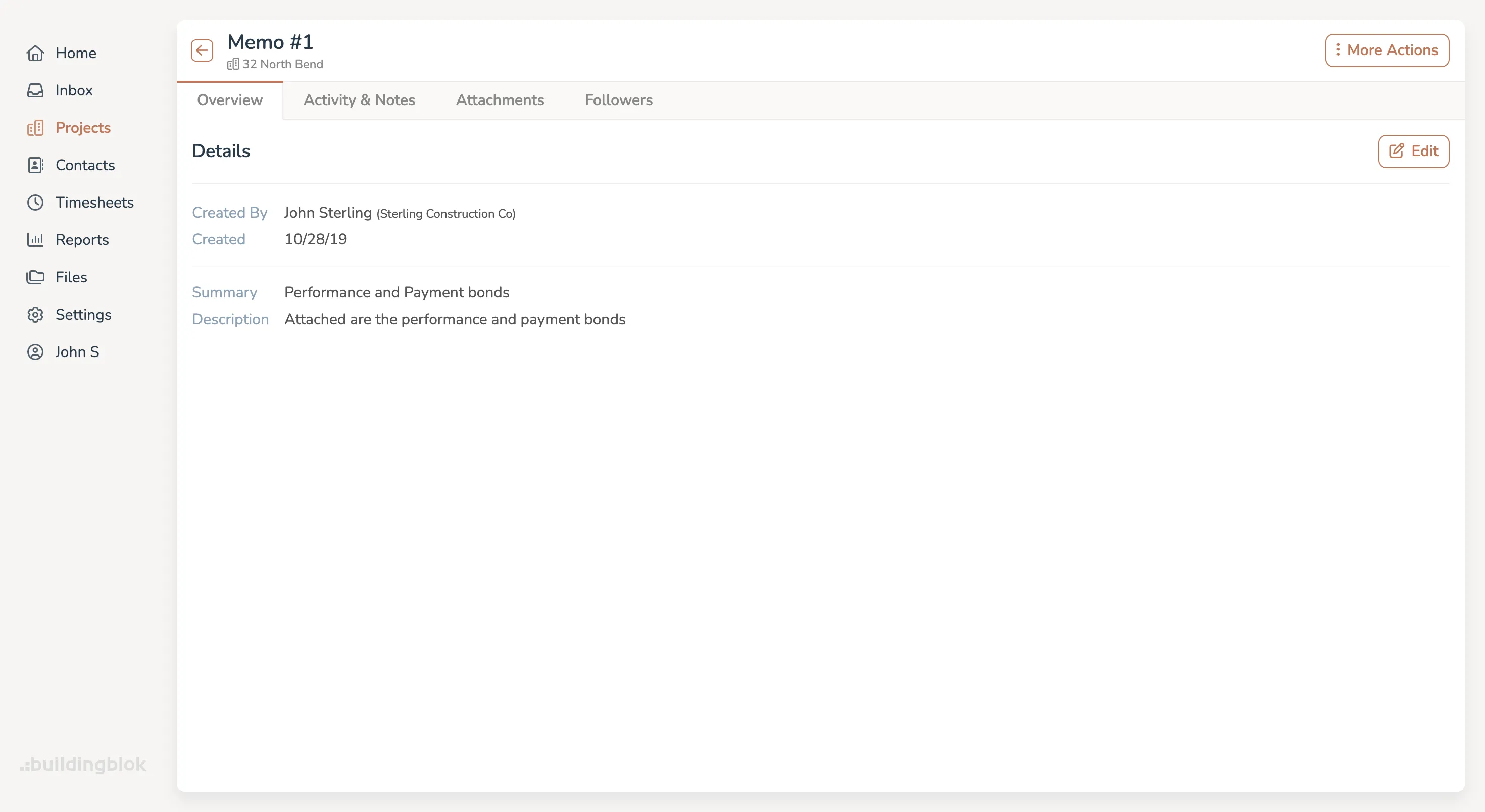Open the Attachments tab
Viewport: 1485px width, 812px height.
500,99
